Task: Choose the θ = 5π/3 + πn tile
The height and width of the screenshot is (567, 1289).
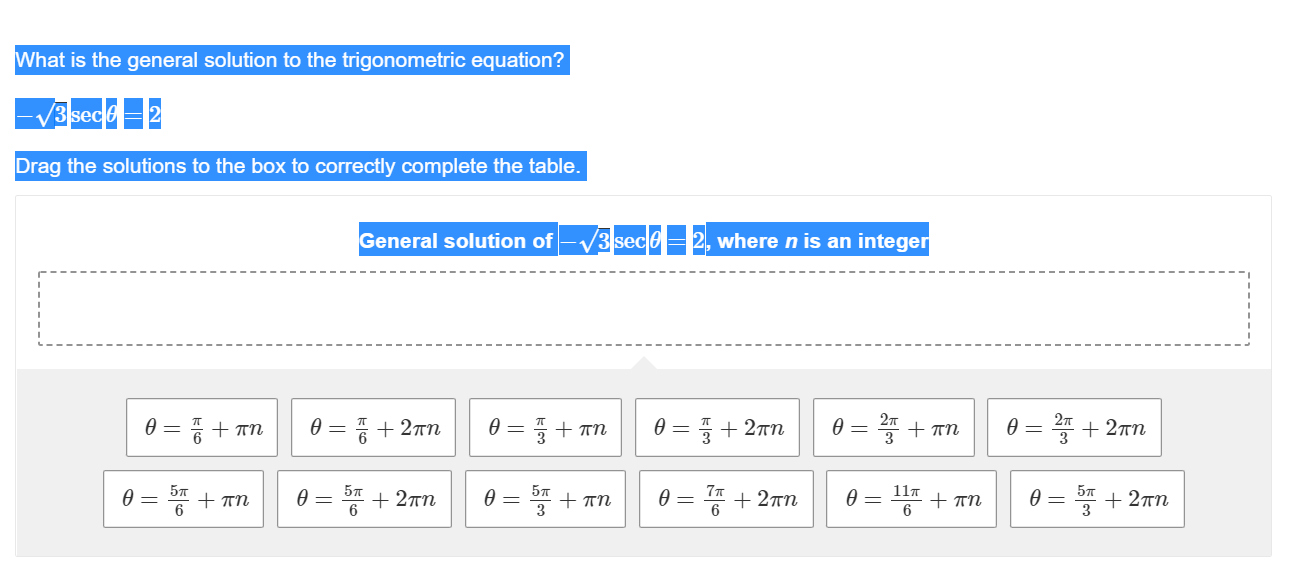Action: tap(545, 499)
